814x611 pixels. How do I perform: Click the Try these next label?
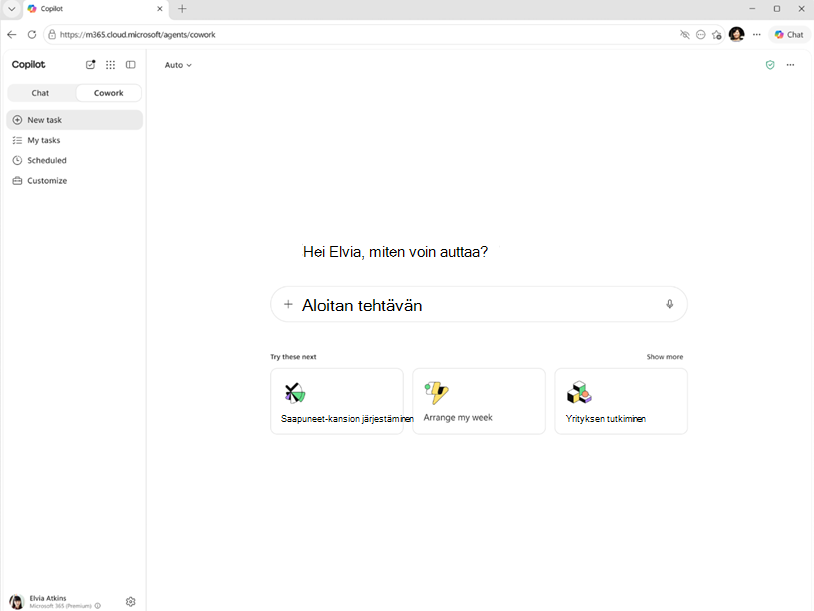click(x=293, y=357)
